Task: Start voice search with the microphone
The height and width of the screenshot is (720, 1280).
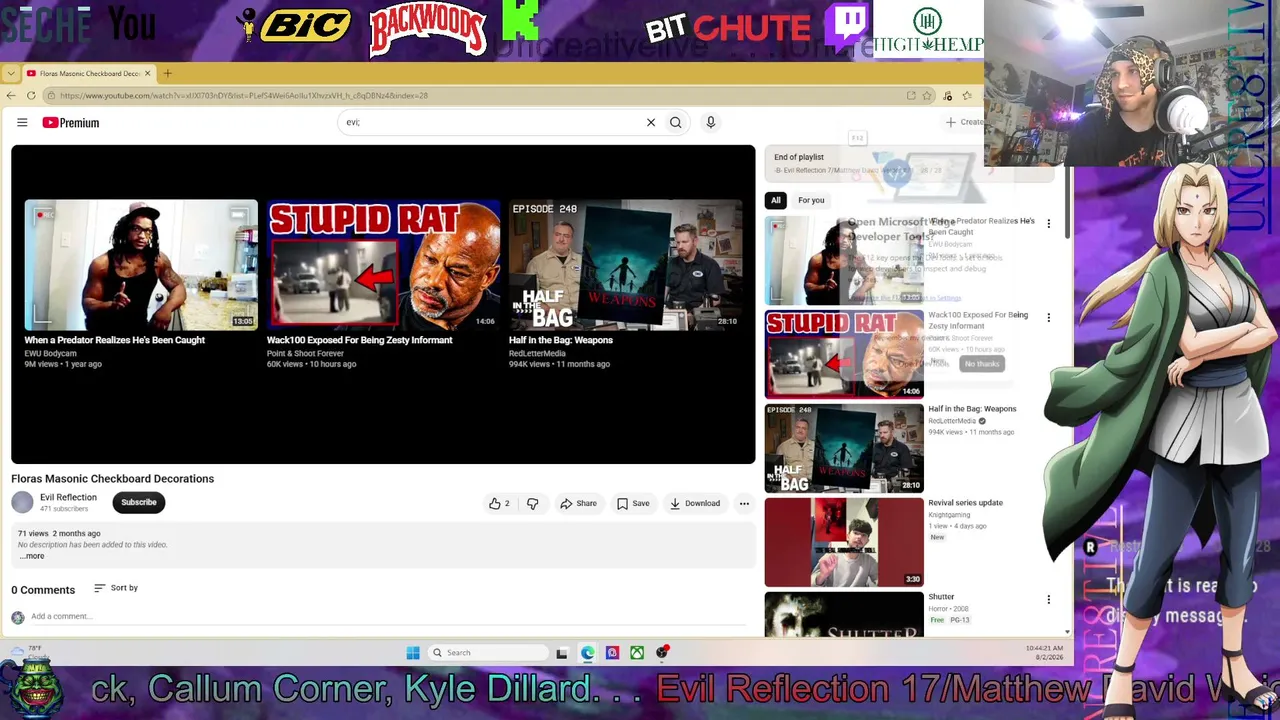Action: (x=711, y=122)
